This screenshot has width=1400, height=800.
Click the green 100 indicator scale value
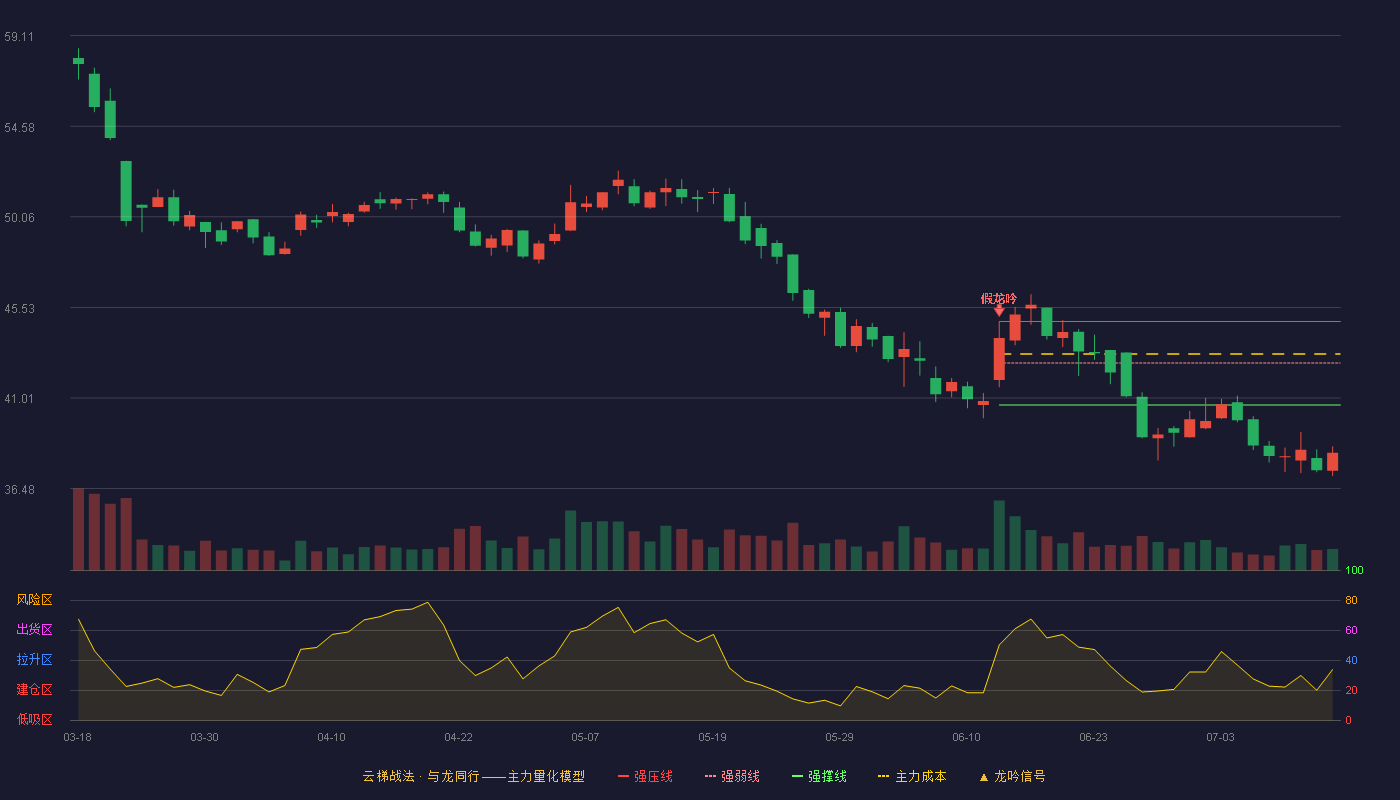click(x=1355, y=570)
